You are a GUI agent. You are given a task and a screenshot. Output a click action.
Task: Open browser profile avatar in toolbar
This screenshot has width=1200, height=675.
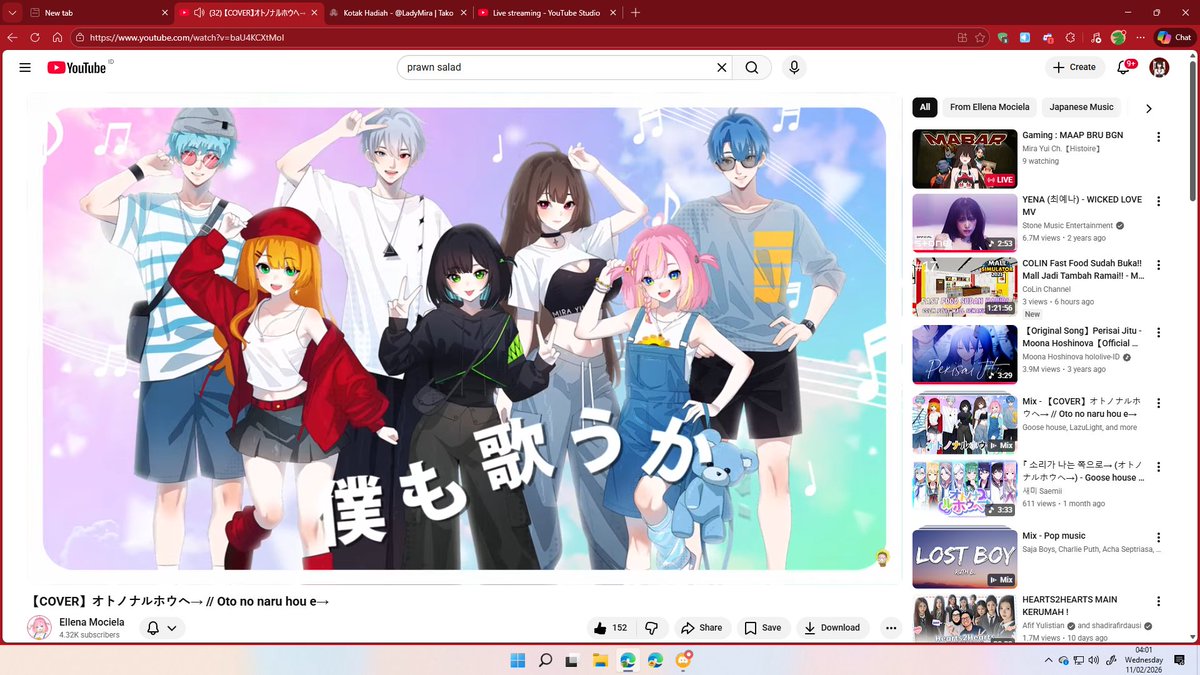[1118, 37]
